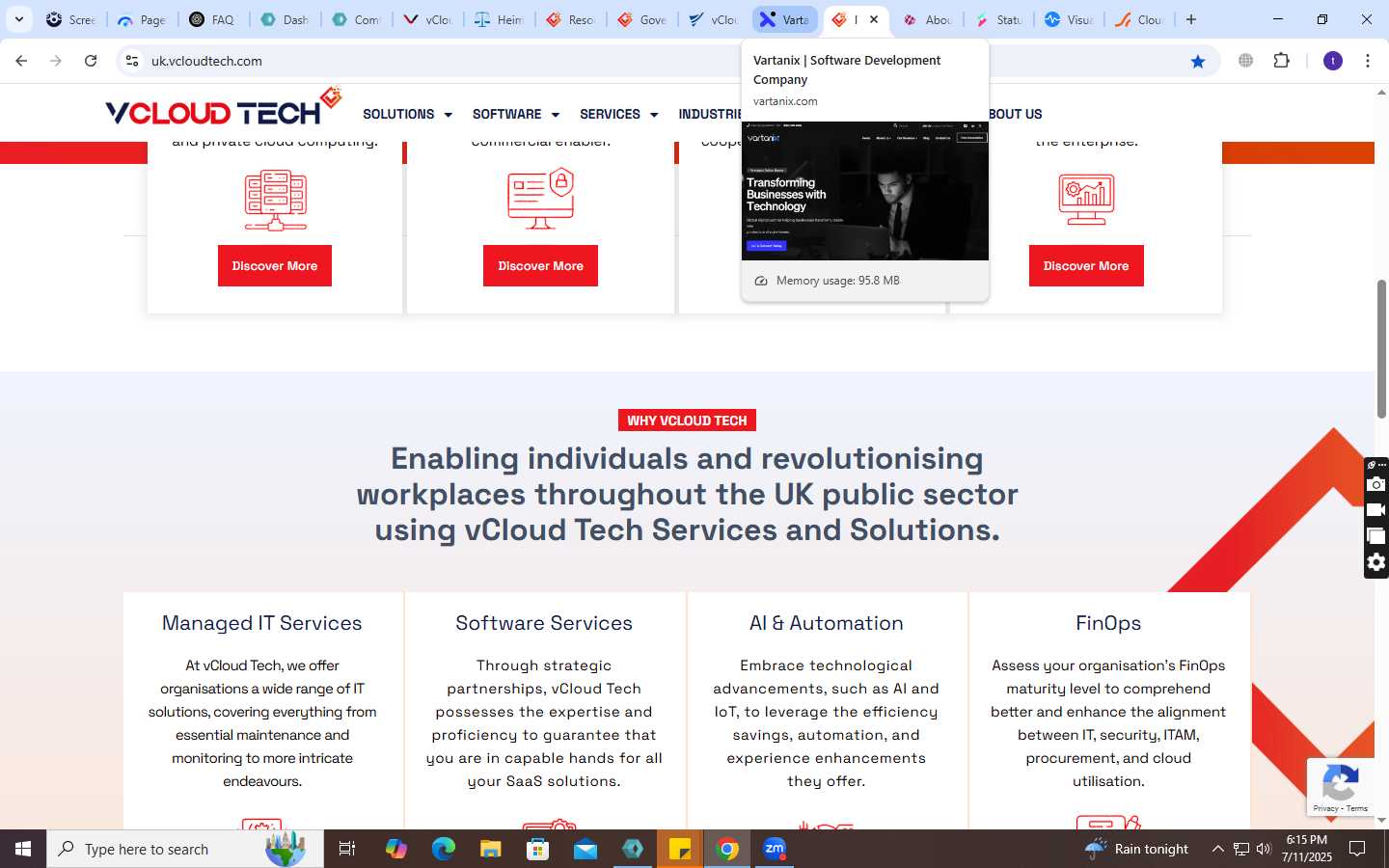This screenshot has width=1389, height=868.
Task: Open Microsoft Store from the taskbar
Action: tap(538, 849)
